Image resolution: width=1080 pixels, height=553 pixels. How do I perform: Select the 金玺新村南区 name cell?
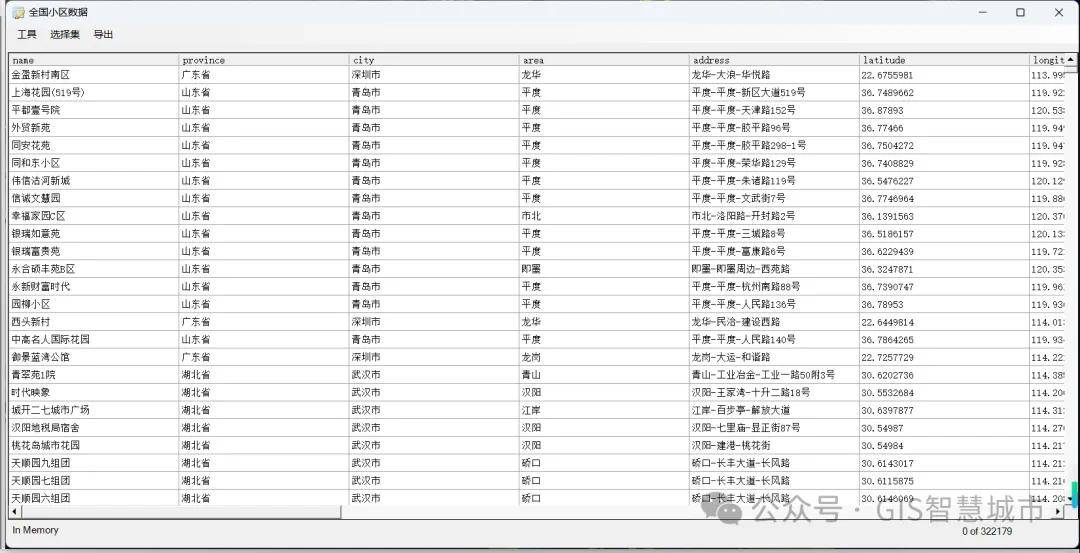[x=93, y=75]
